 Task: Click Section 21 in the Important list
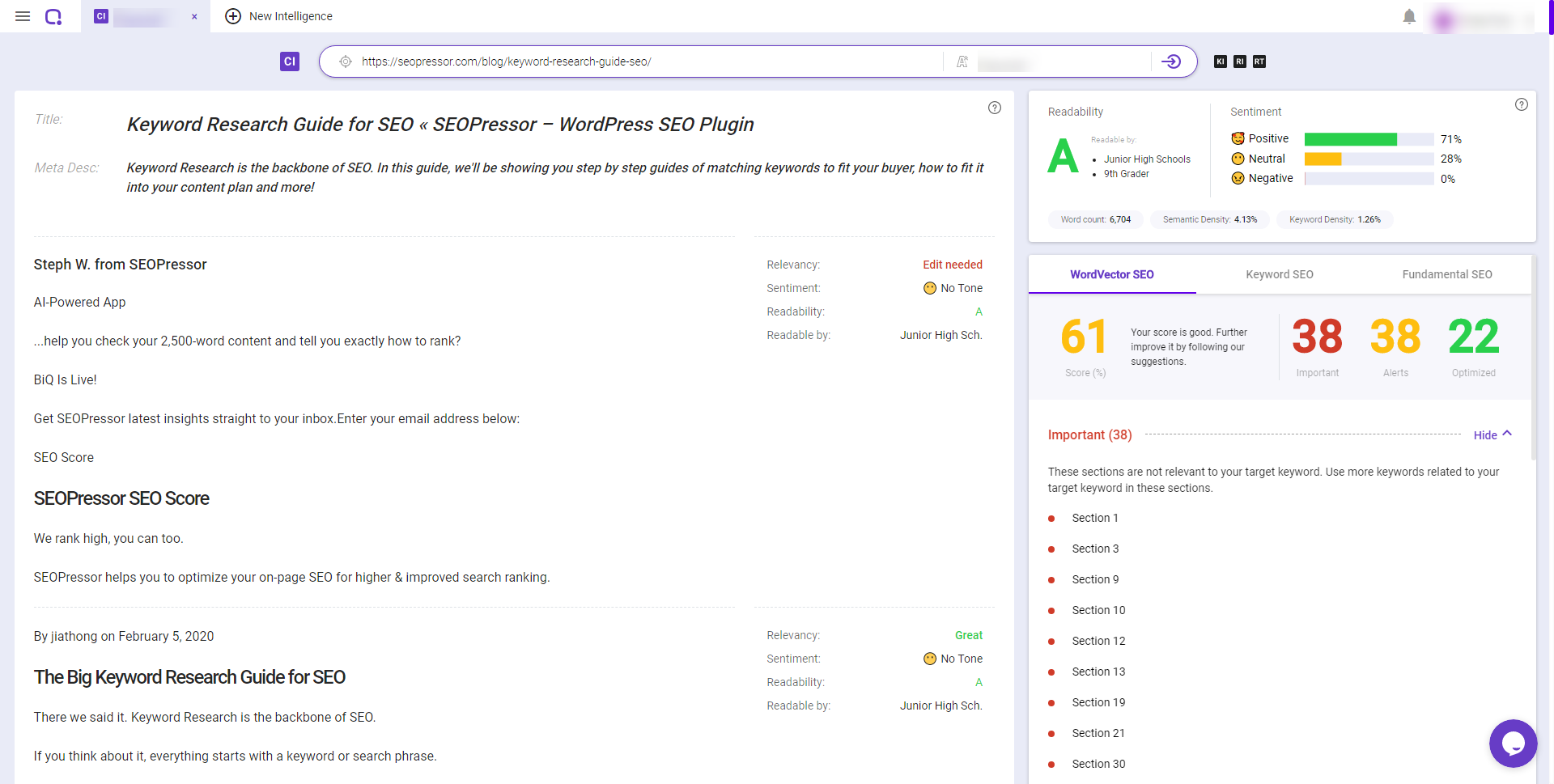tap(1098, 733)
